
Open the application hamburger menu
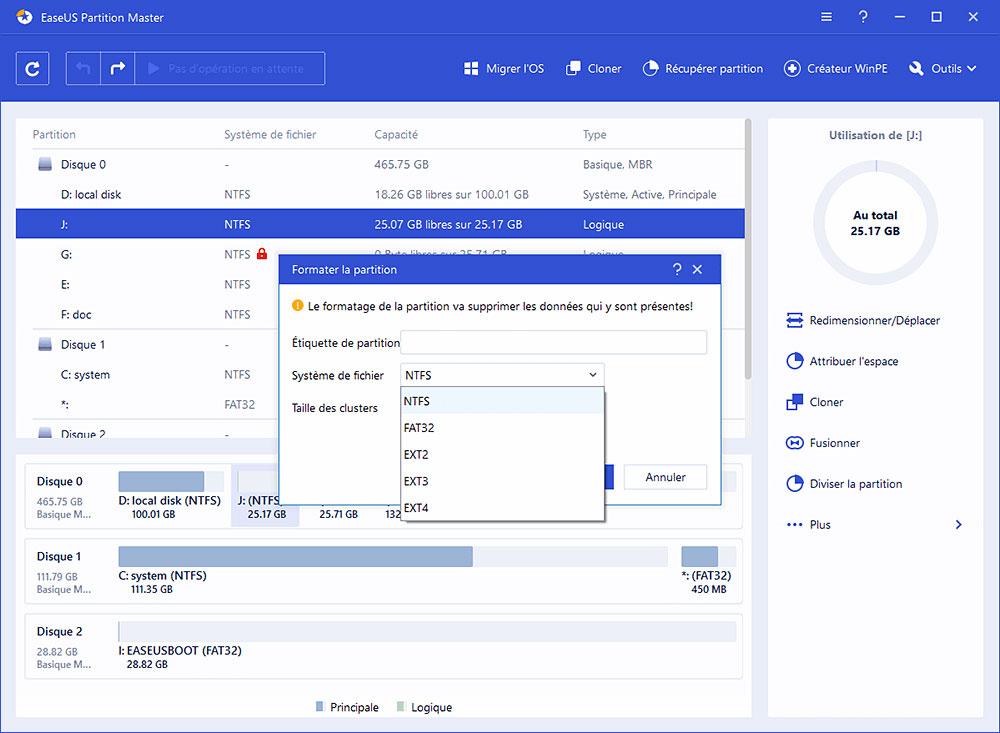(826, 17)
